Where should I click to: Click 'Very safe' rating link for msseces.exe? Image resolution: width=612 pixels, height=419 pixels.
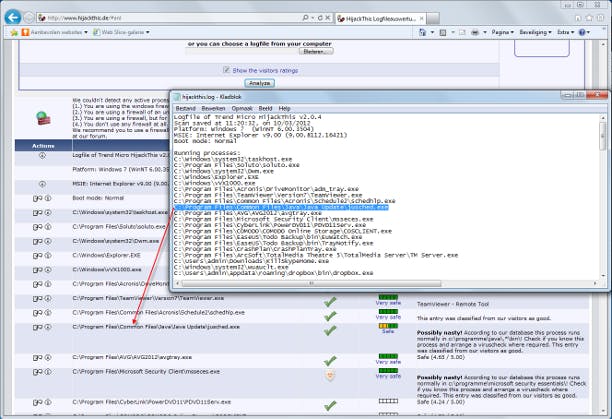388,376
